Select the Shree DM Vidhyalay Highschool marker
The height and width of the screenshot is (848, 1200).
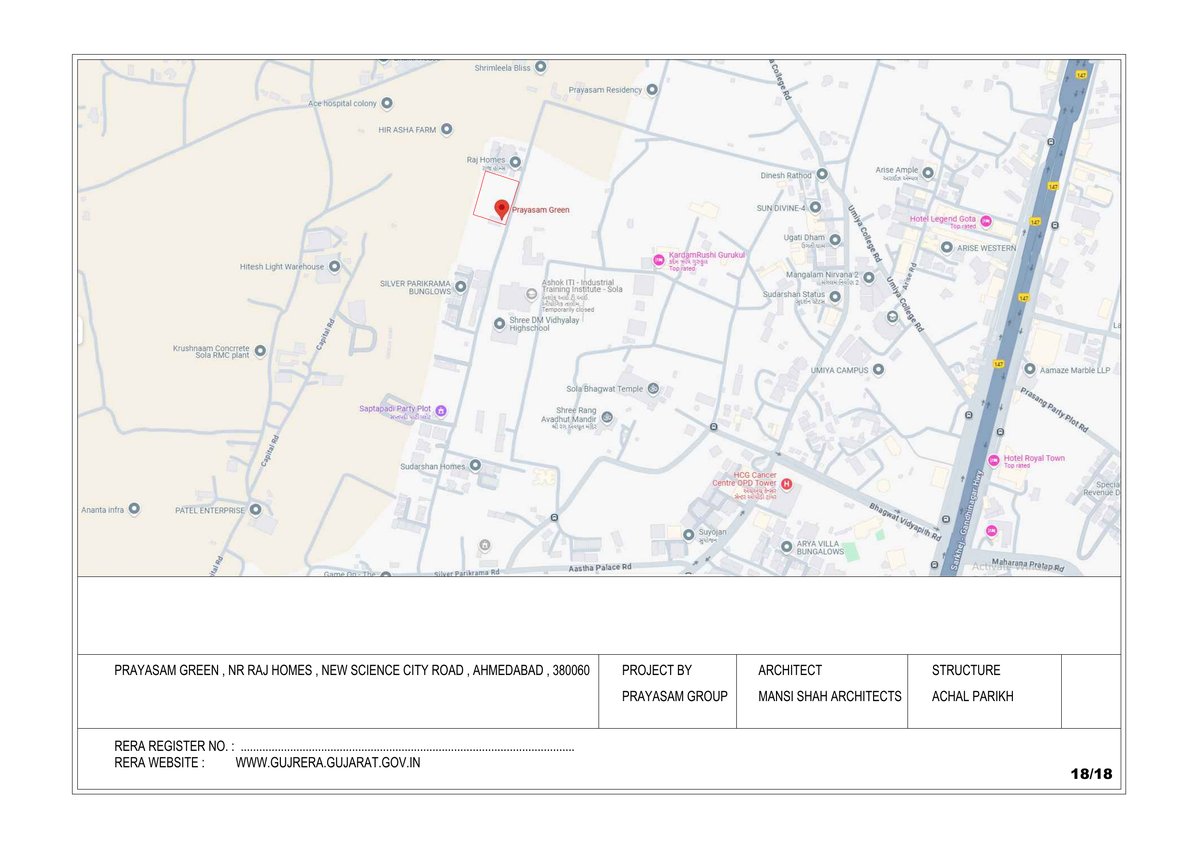(x=499, y=323)
